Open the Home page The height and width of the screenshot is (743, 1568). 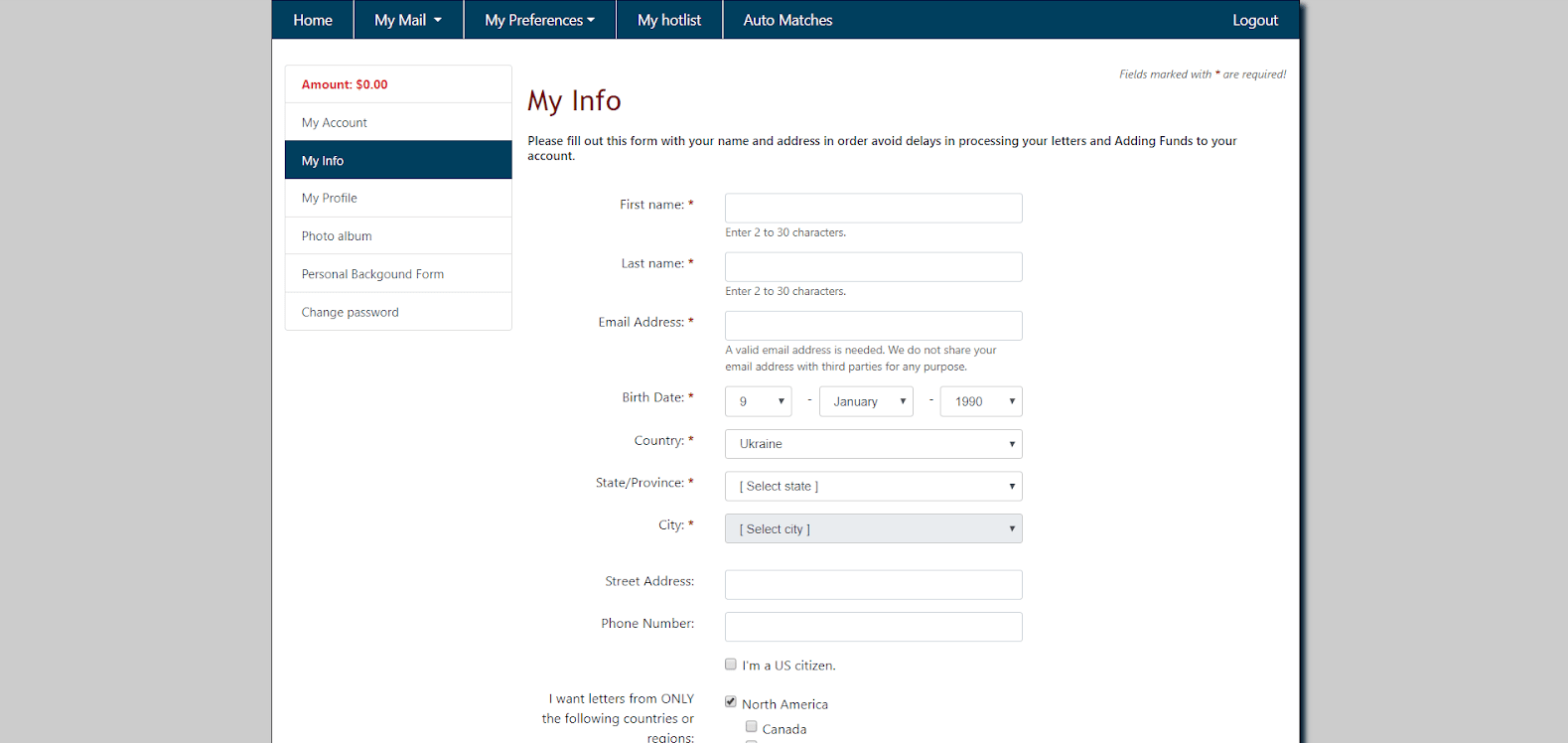pos(313,20)
